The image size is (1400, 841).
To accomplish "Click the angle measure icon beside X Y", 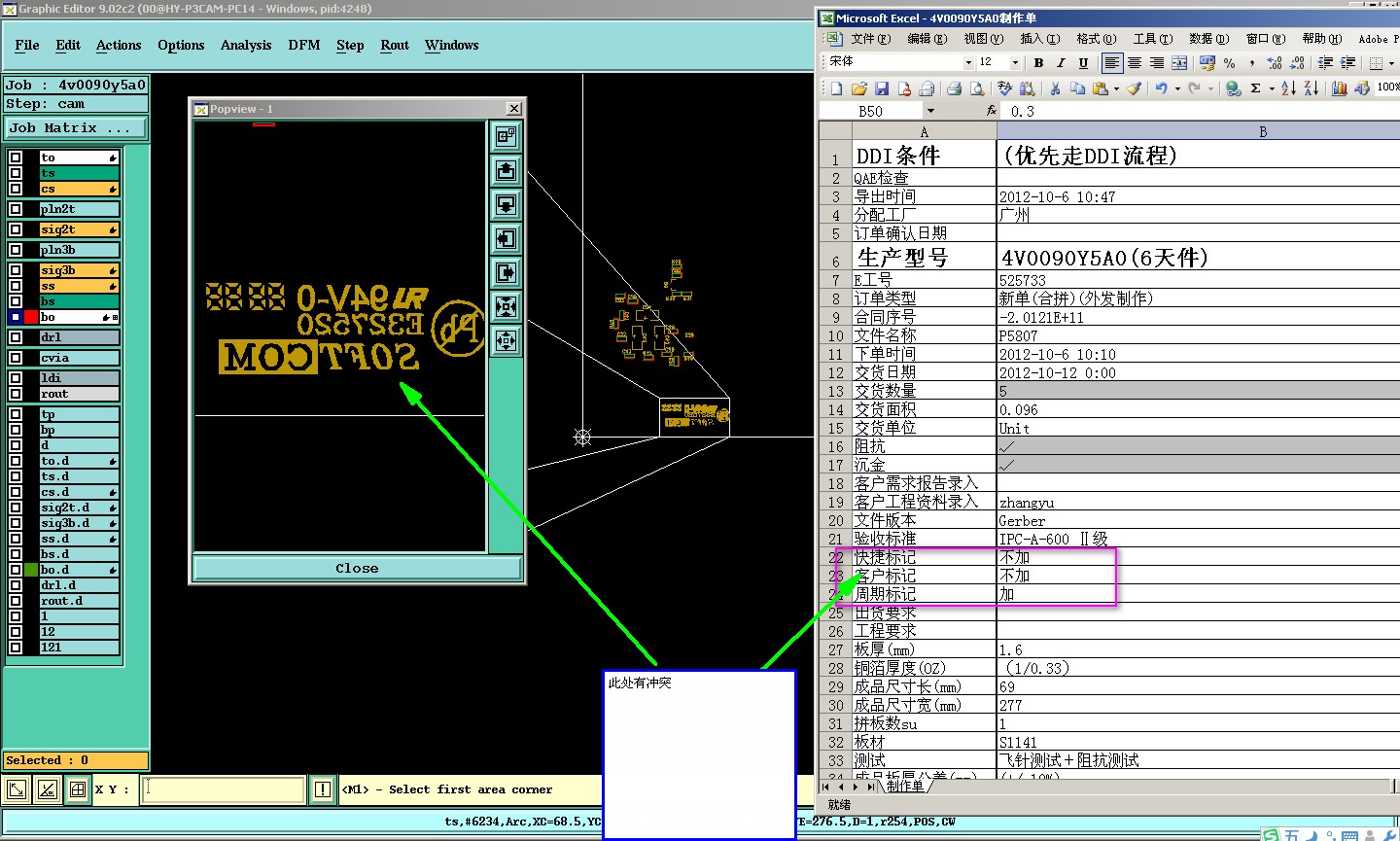I will pos(47,789).
